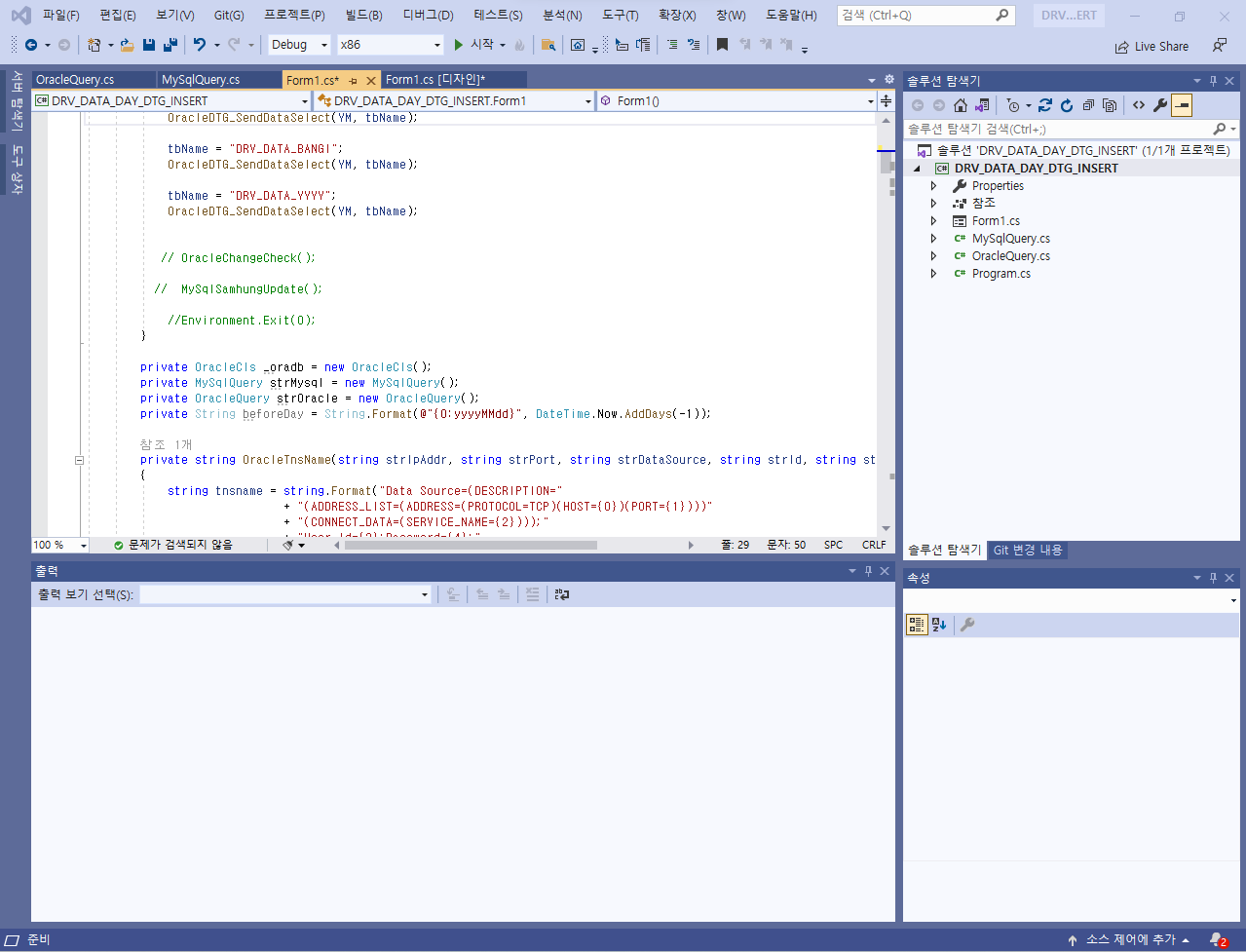
Task: Click 소스 제어에 추가 in status bar
Action: pos(1130,940)
